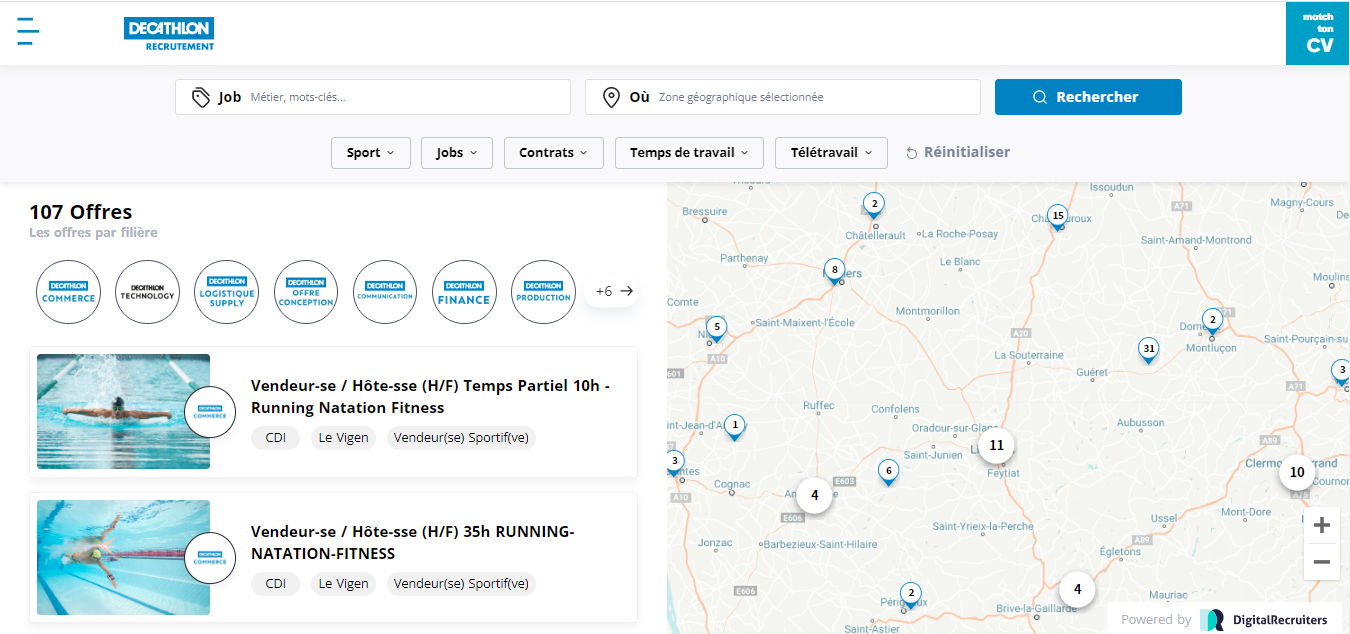Select the Decathlon Commerce filière icon
Screen dimensions: 1350x634
68,292
